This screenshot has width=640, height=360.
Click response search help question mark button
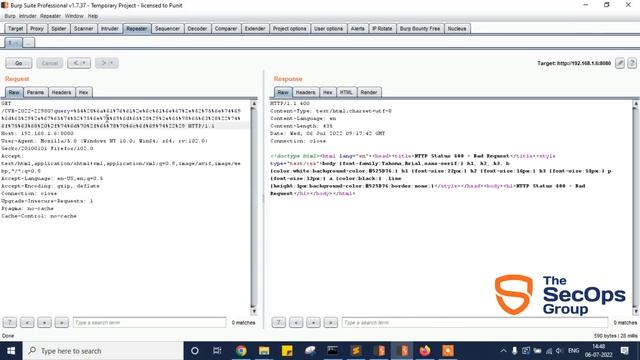279,322
